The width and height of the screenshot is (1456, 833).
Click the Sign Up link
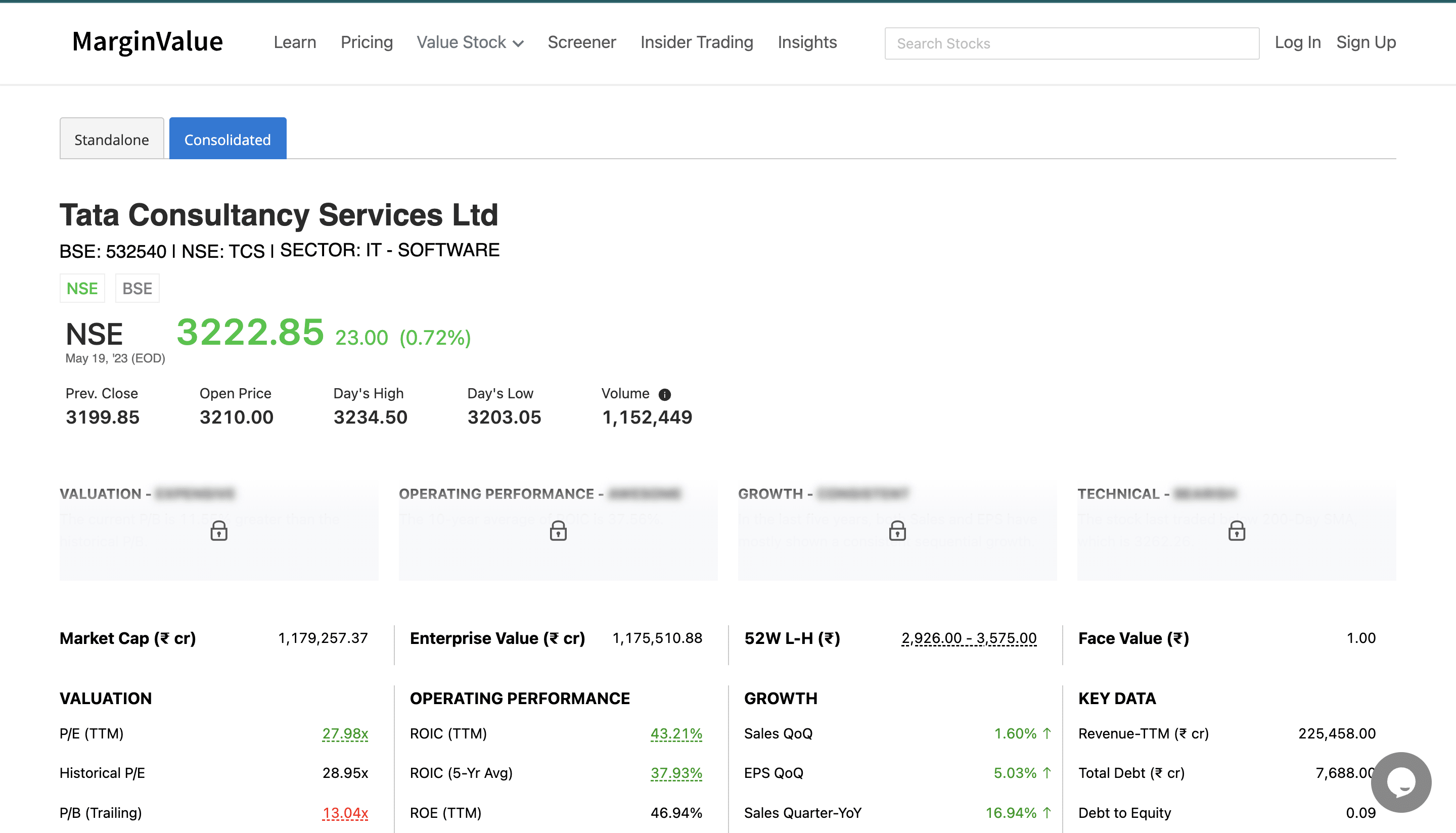pyautogui.click(x=1366, y=42)
